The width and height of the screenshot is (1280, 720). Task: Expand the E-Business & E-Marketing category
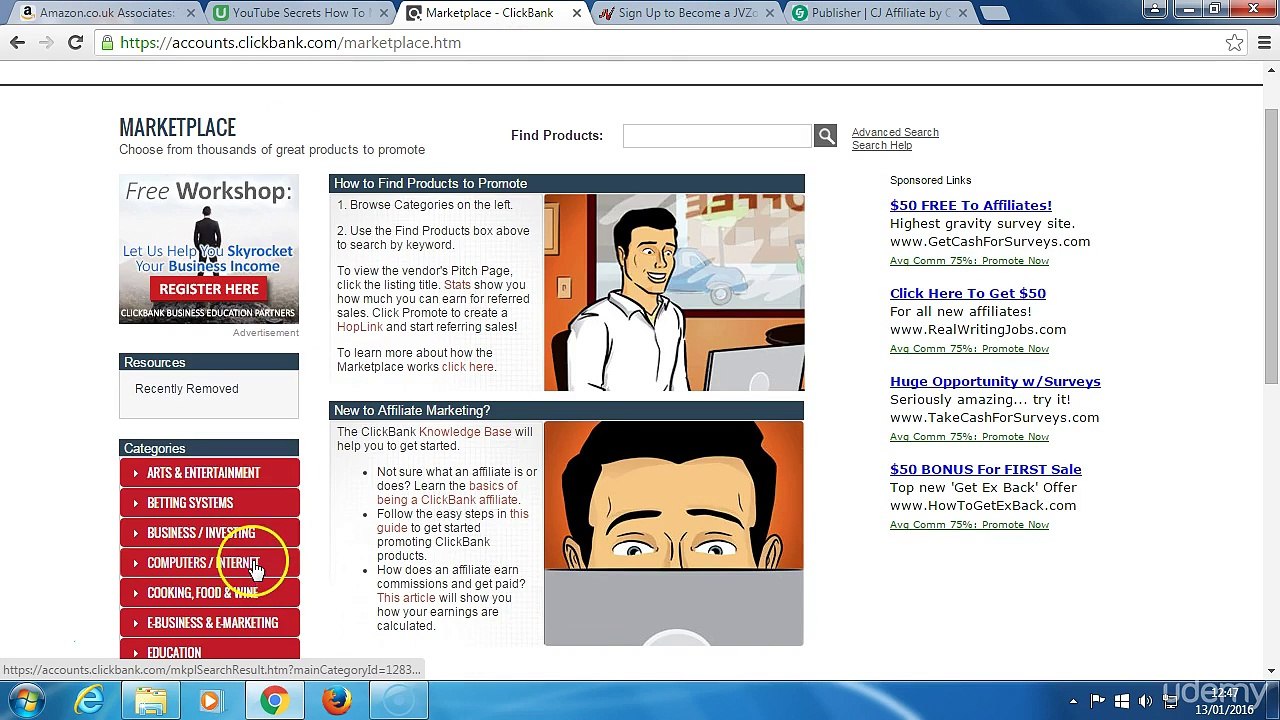tap(209, 623)
